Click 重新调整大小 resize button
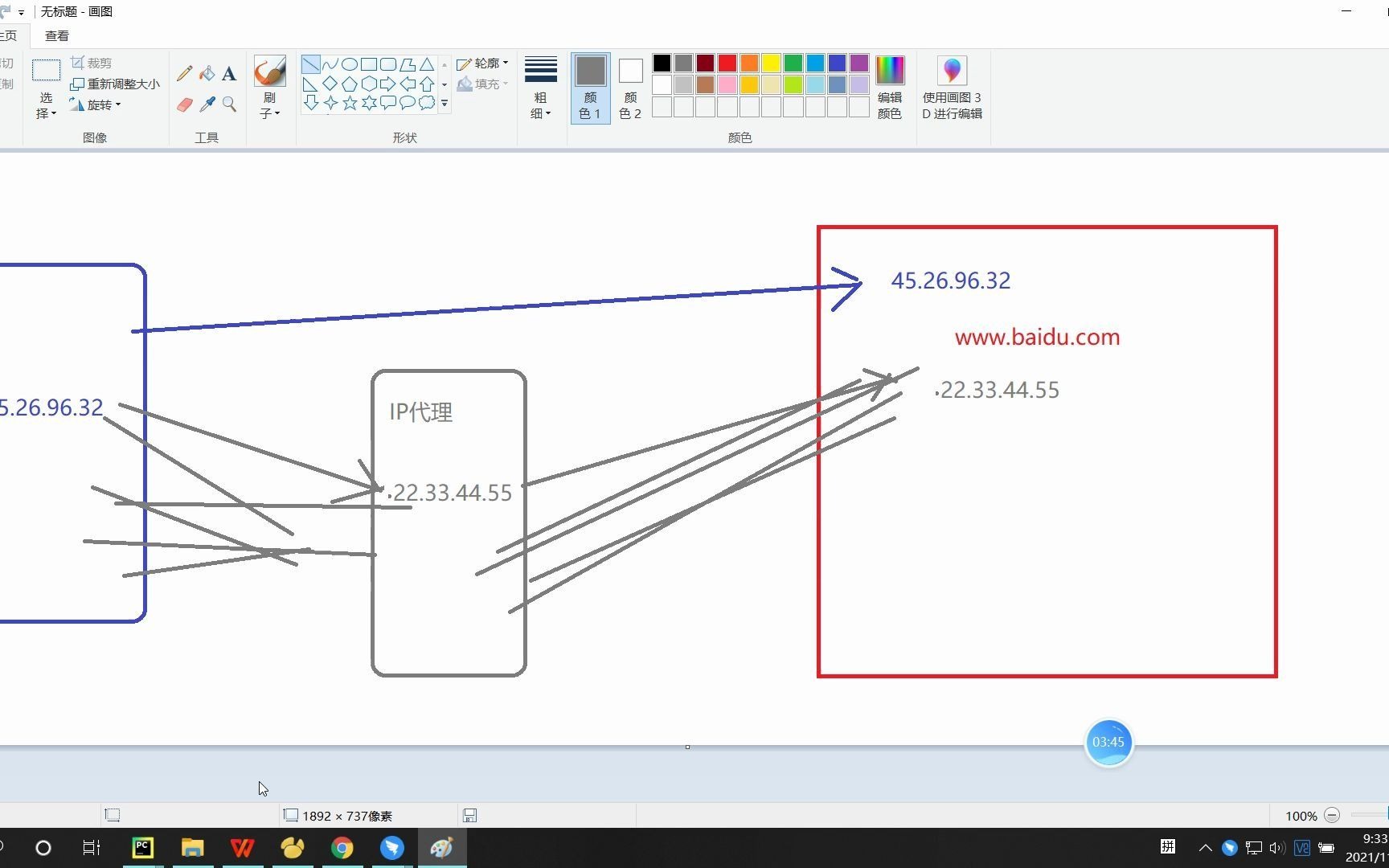 click(x=115, y=84)
